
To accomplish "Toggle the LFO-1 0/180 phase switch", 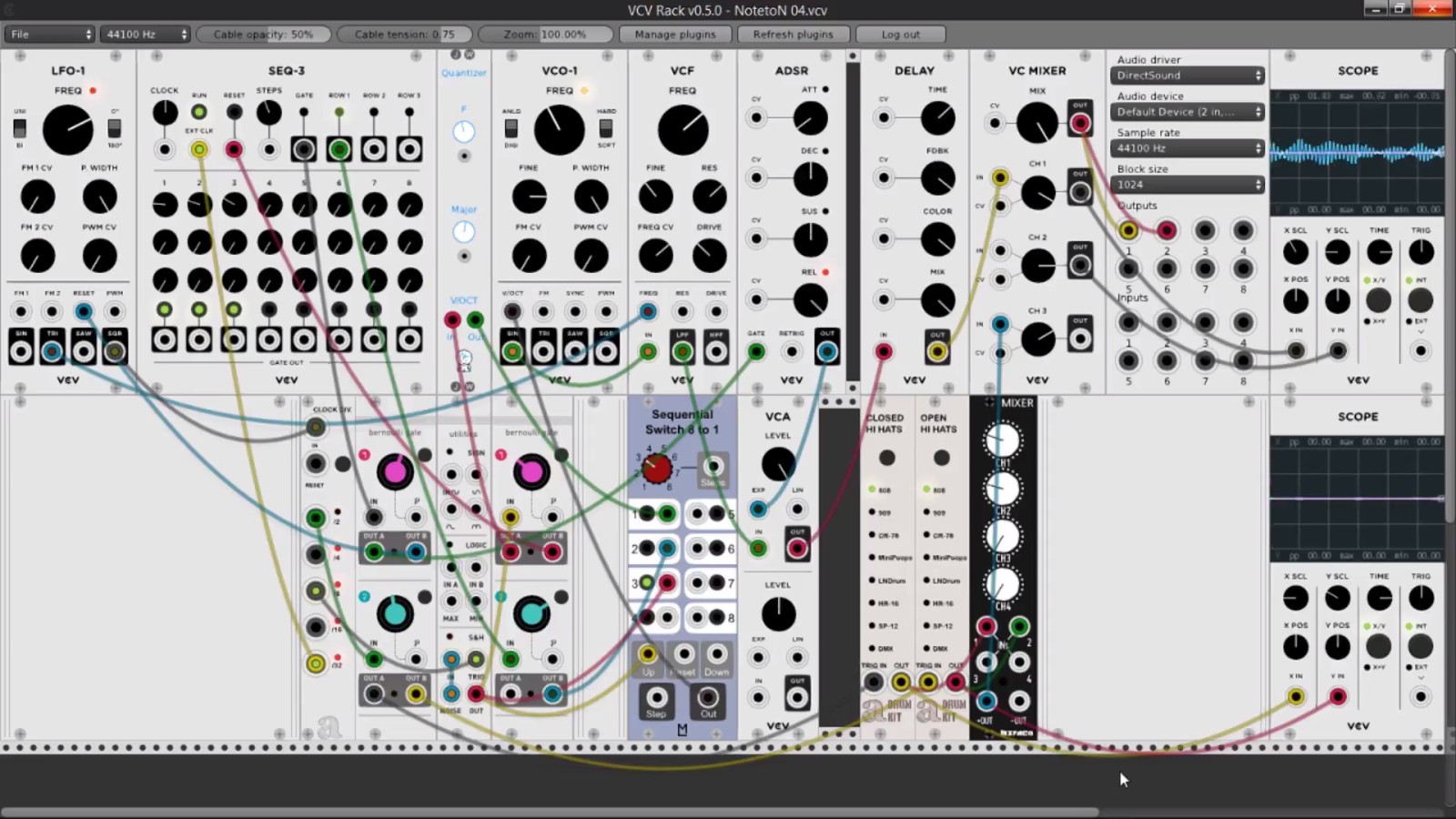I will coord(115,128).
